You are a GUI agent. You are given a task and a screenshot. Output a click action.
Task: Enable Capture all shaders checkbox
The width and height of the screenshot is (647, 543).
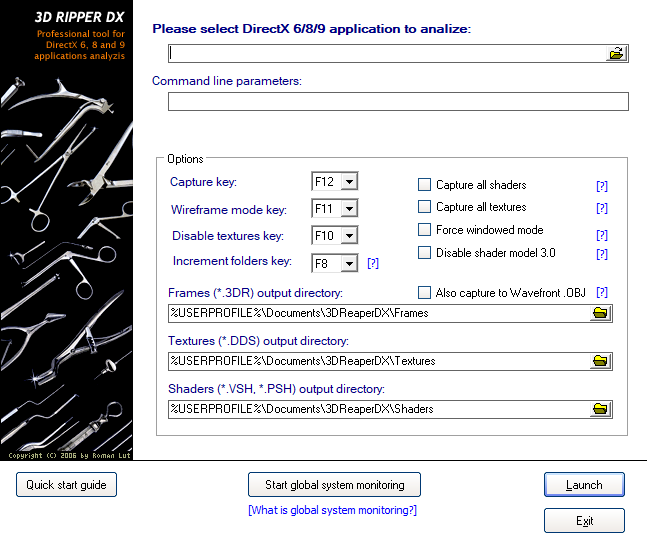pos(424,185)
